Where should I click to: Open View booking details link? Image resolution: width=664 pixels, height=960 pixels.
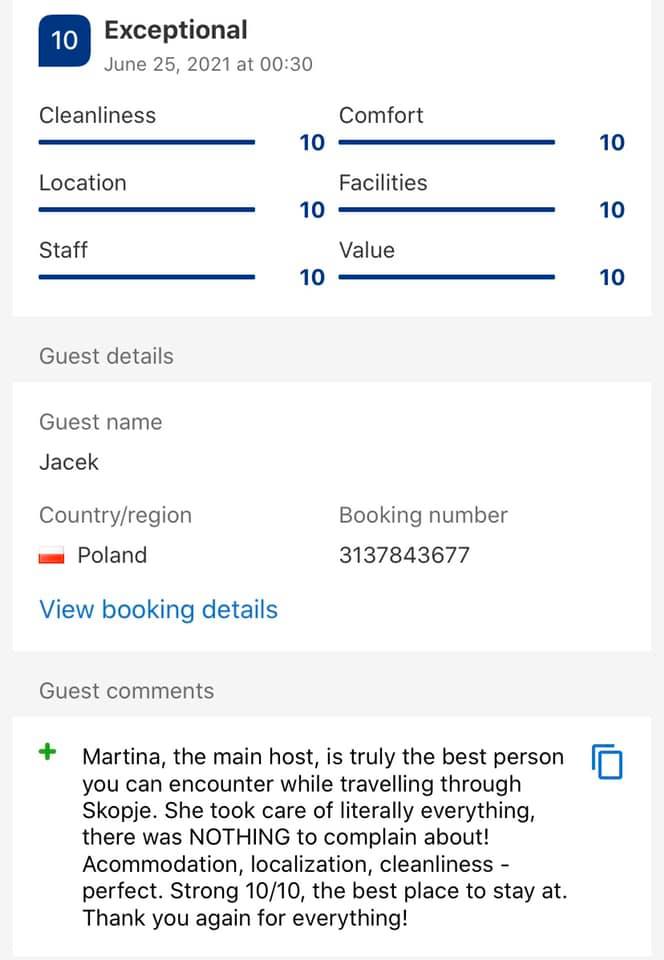(x=159, y=610)
